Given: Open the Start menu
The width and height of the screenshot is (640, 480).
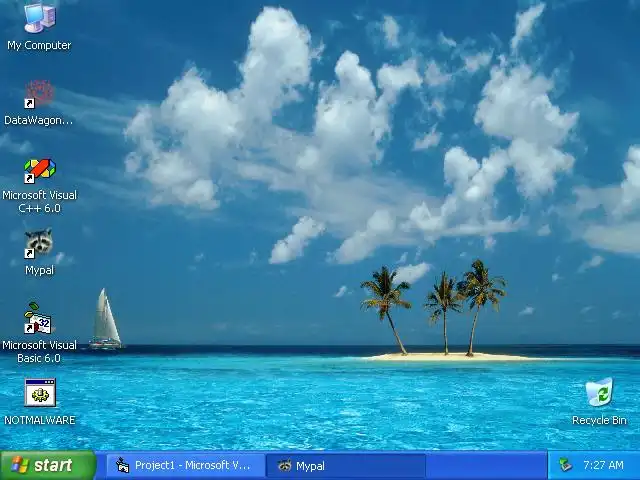Looking at the screenshot, I should (x=48, y=465).
